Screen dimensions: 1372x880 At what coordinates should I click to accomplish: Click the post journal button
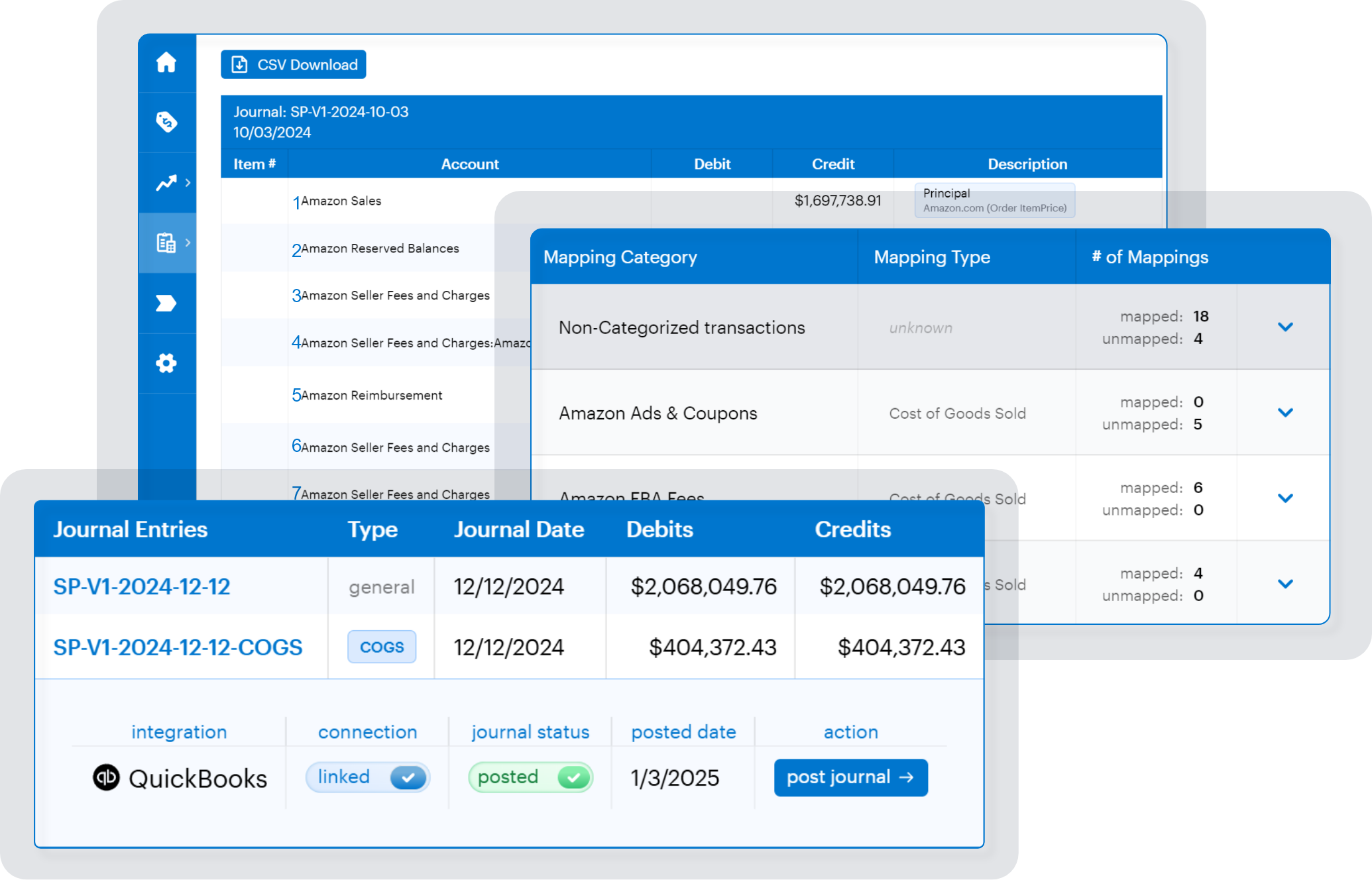(x=851, y=777)
